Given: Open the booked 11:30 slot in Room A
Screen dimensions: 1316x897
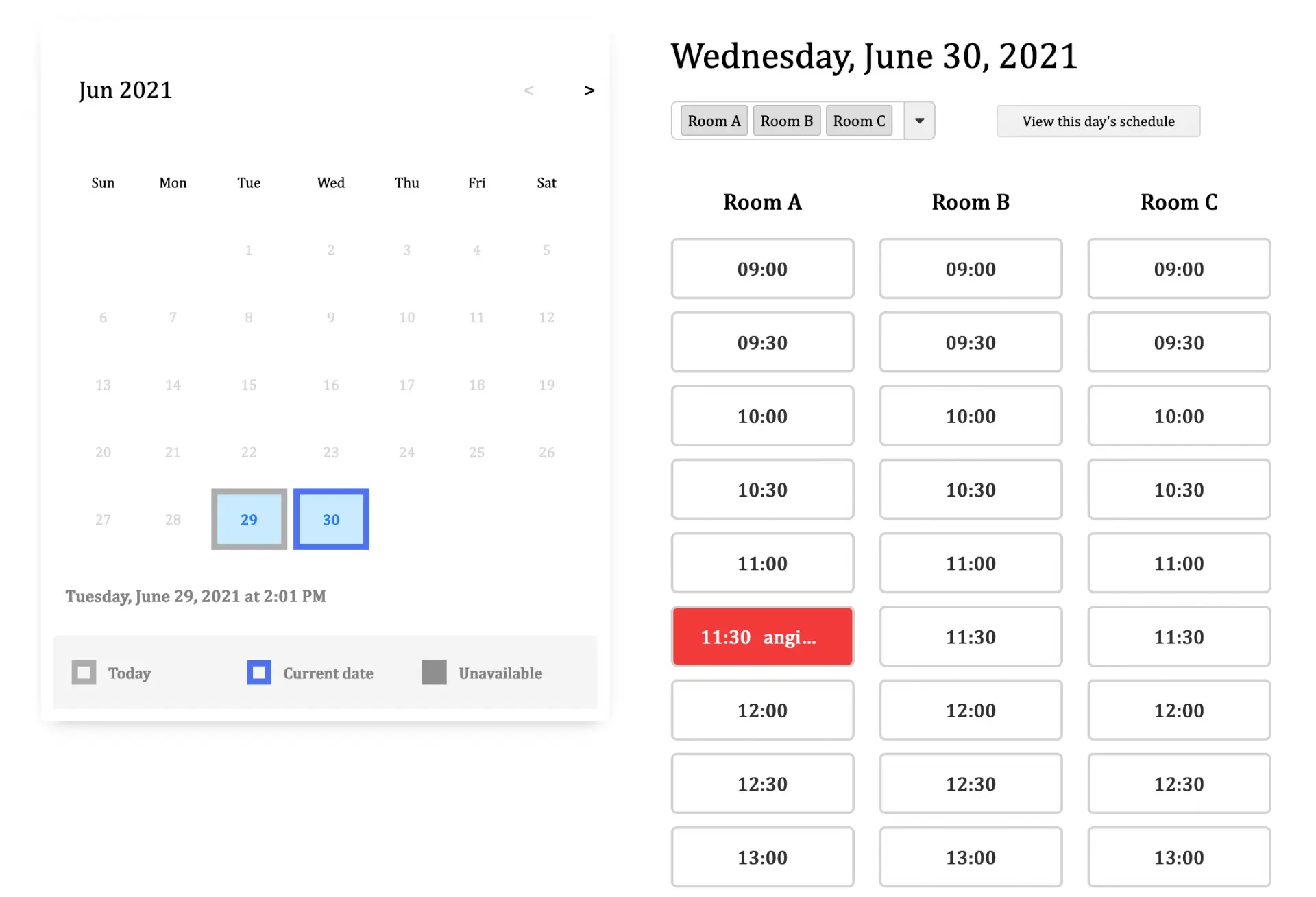Looking at the screenshot, I should (762, 636).
